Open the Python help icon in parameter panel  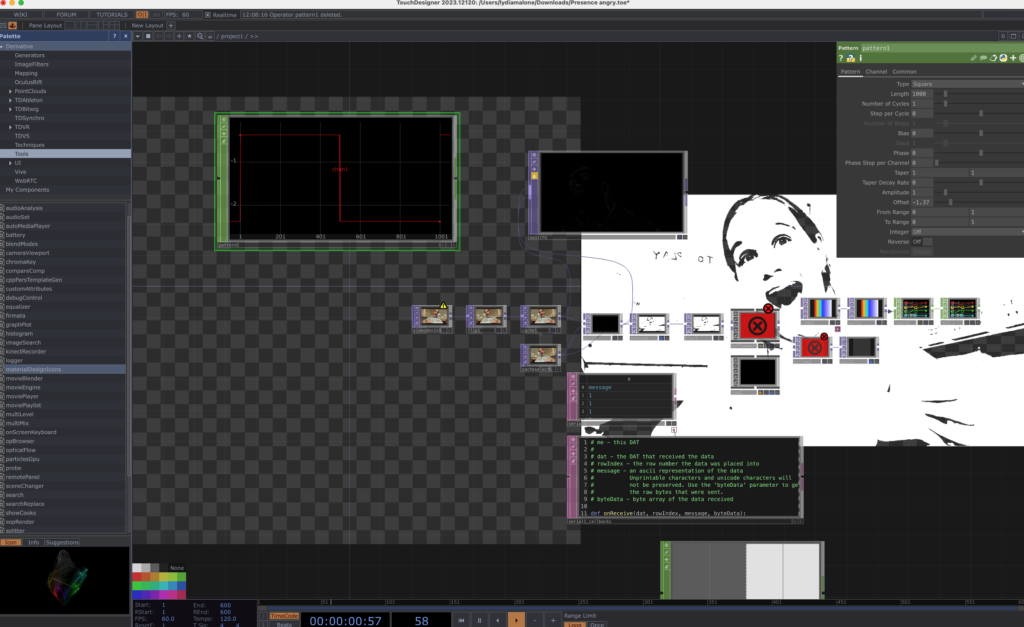pos(851,58)
